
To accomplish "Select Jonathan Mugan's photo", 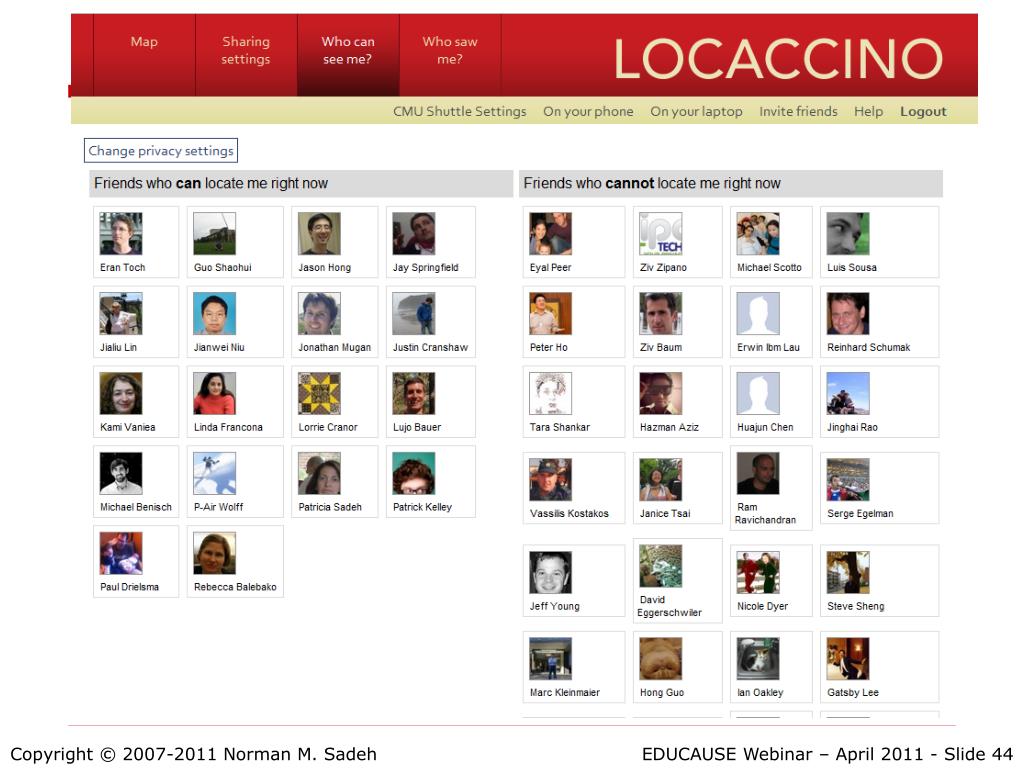I will tap(319, 313).
